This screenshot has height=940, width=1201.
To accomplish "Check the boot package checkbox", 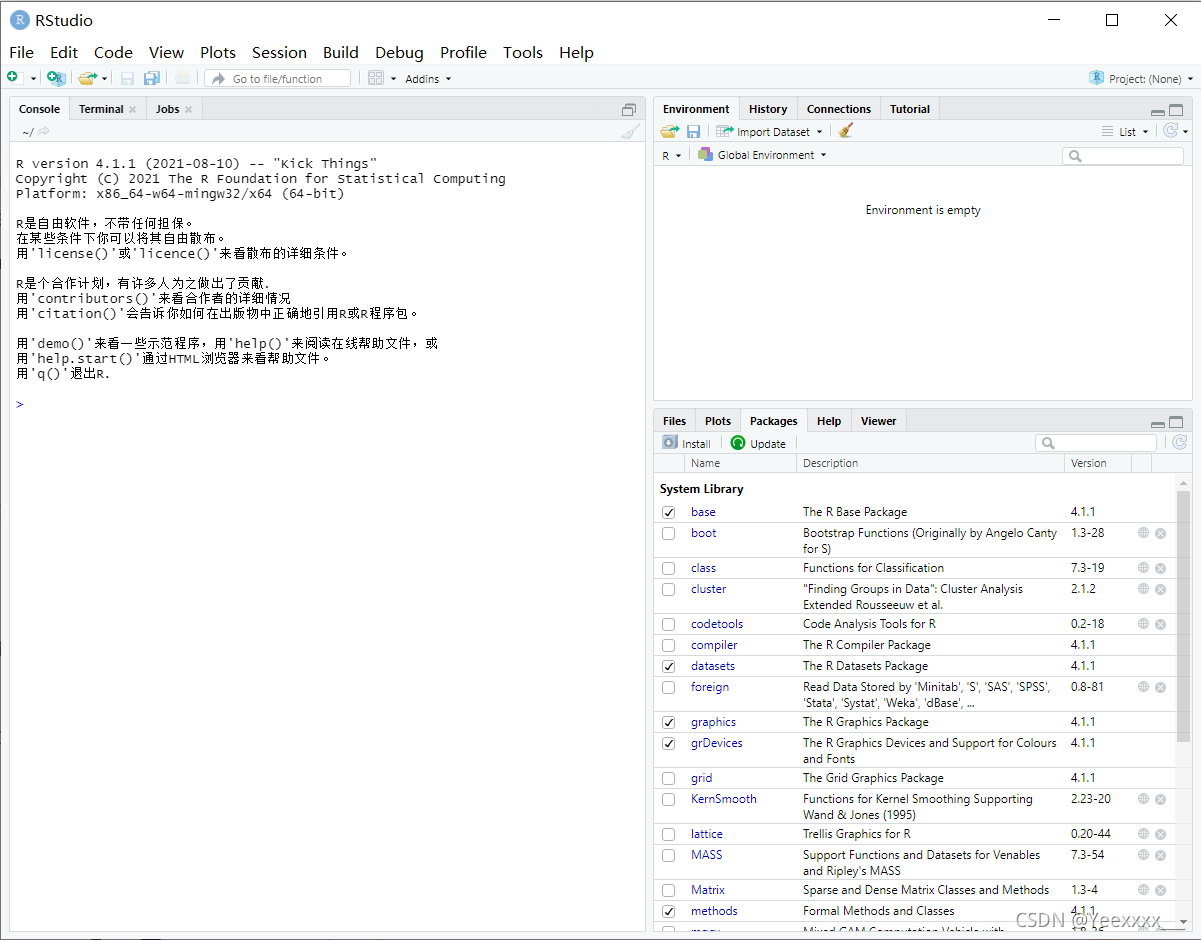I will pos(669,533).
